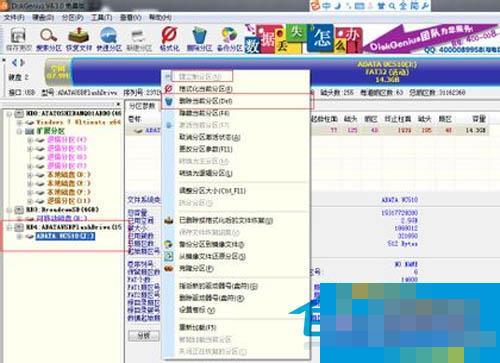The image size is (500, 363).
Task: Click the Save Changes (保存更改) toolbar icon
Action: point(19,39)
